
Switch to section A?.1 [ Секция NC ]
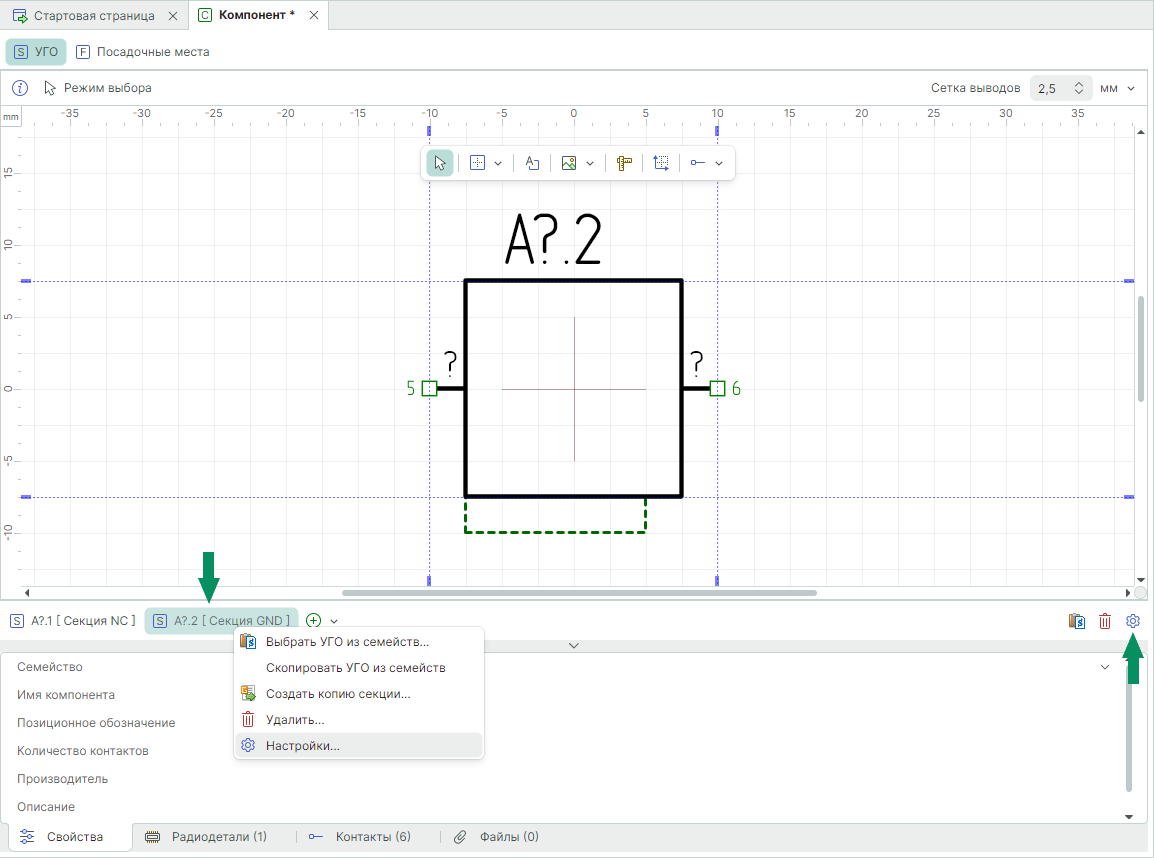[73, 621]
